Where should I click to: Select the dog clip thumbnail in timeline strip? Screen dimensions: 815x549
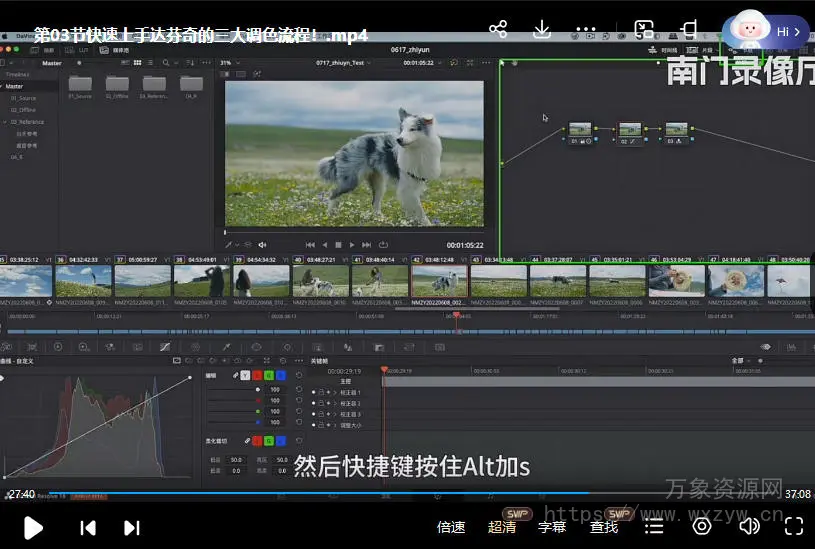point(439,280)
